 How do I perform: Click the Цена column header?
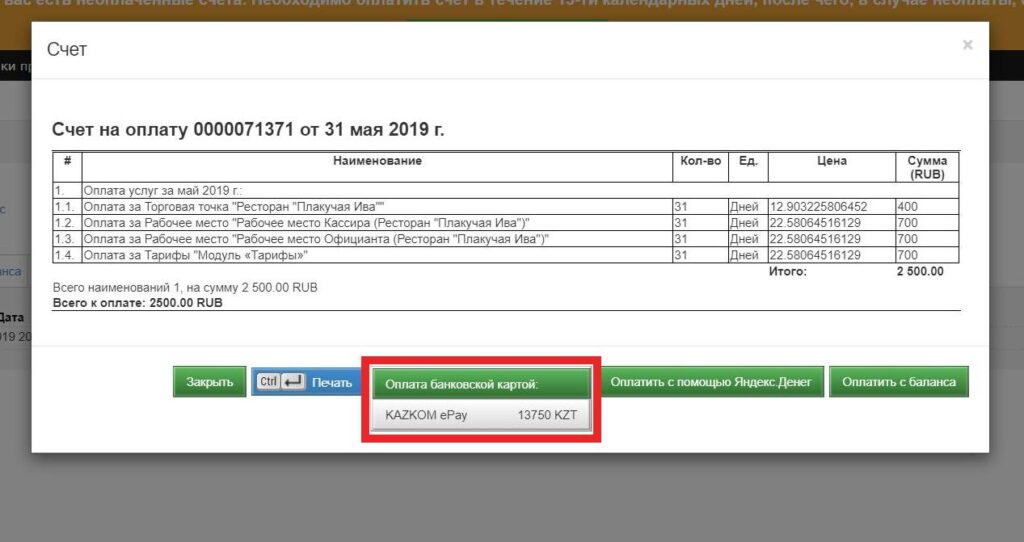coord(831,161)
